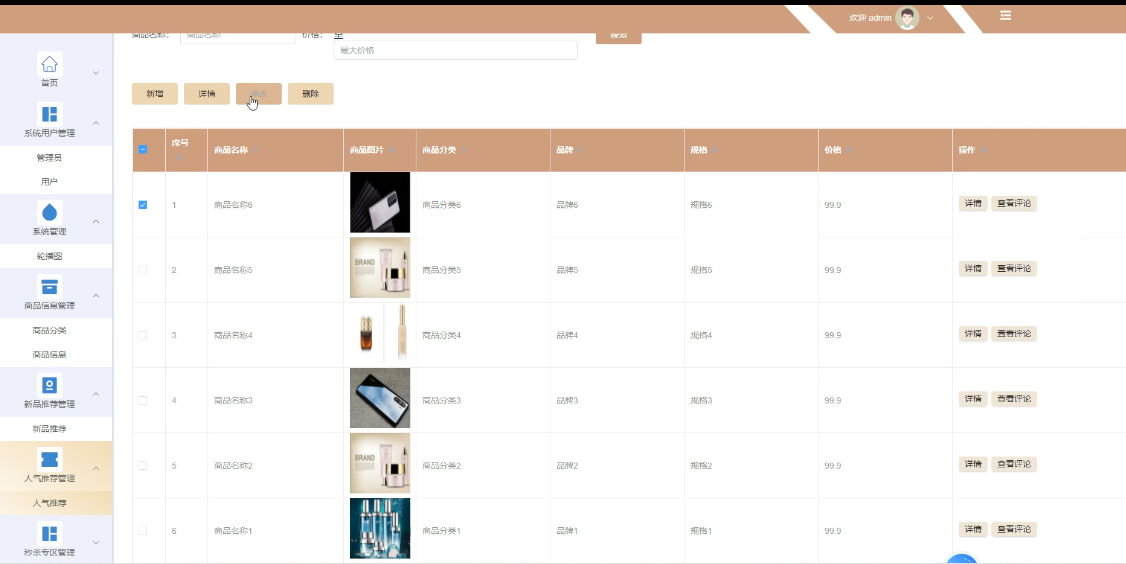Click 详情 button in row 商品名称2
This screenshot has height=564, width=1126.
tap(973, 464)
